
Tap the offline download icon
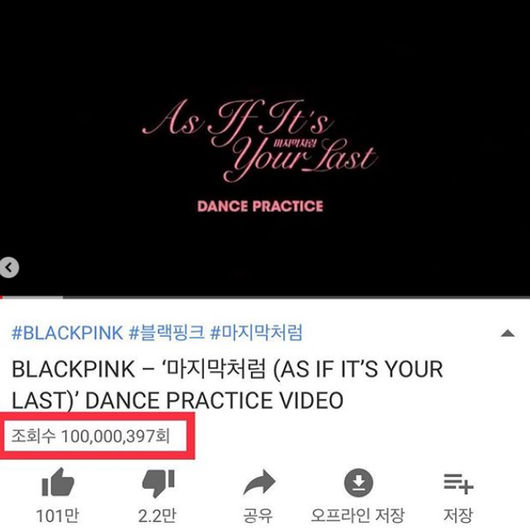point(358,483)
